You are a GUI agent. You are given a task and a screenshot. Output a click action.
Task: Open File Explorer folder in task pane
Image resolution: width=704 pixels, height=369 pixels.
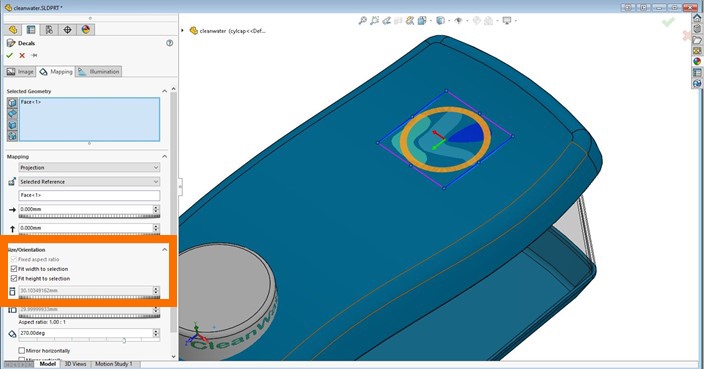click(697, 40)
